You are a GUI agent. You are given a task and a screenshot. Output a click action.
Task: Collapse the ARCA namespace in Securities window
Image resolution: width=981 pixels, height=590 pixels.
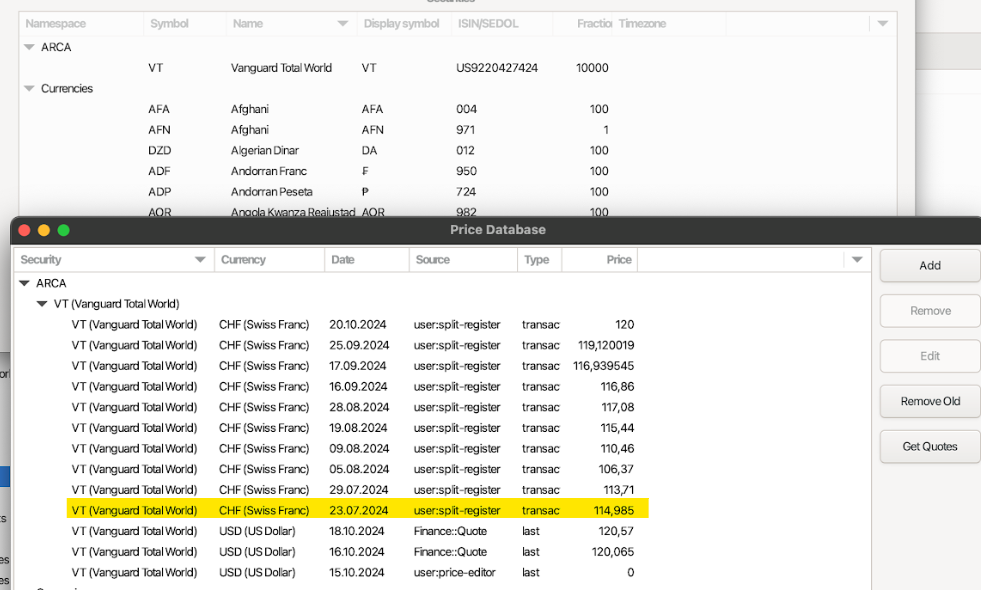pos(29,47)
